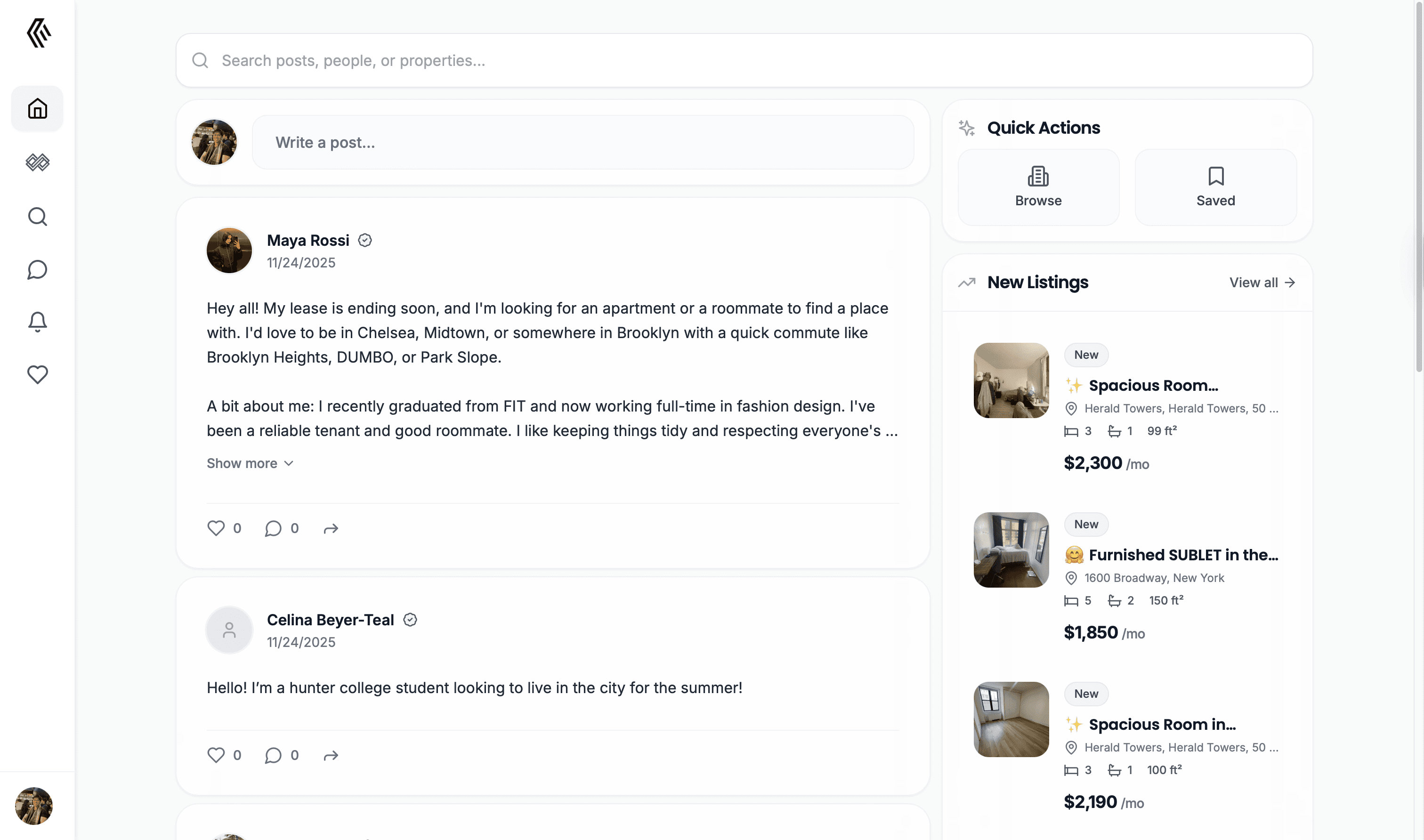The image size is (1424, 840).
Task: Like Celina Beyer-Teal's post
Action: [216, 754]
